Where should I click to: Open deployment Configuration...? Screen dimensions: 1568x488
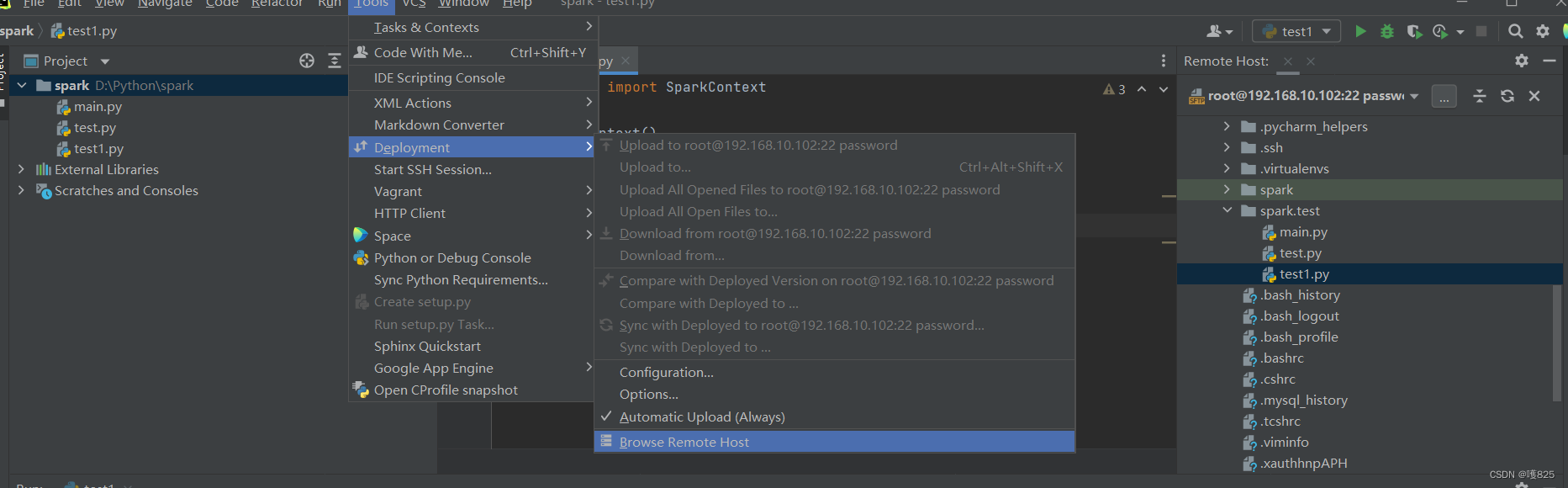[x=834, y=373]
